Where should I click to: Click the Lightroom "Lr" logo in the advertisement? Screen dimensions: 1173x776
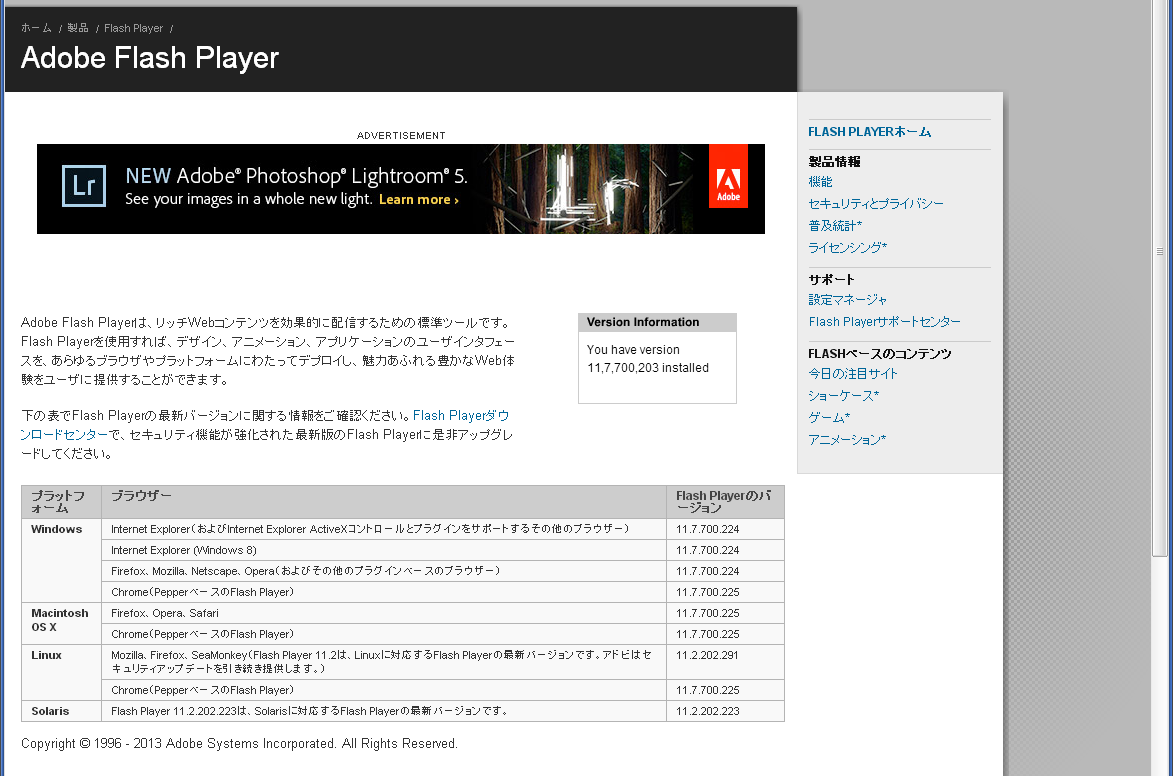click(x=83, y=186)
